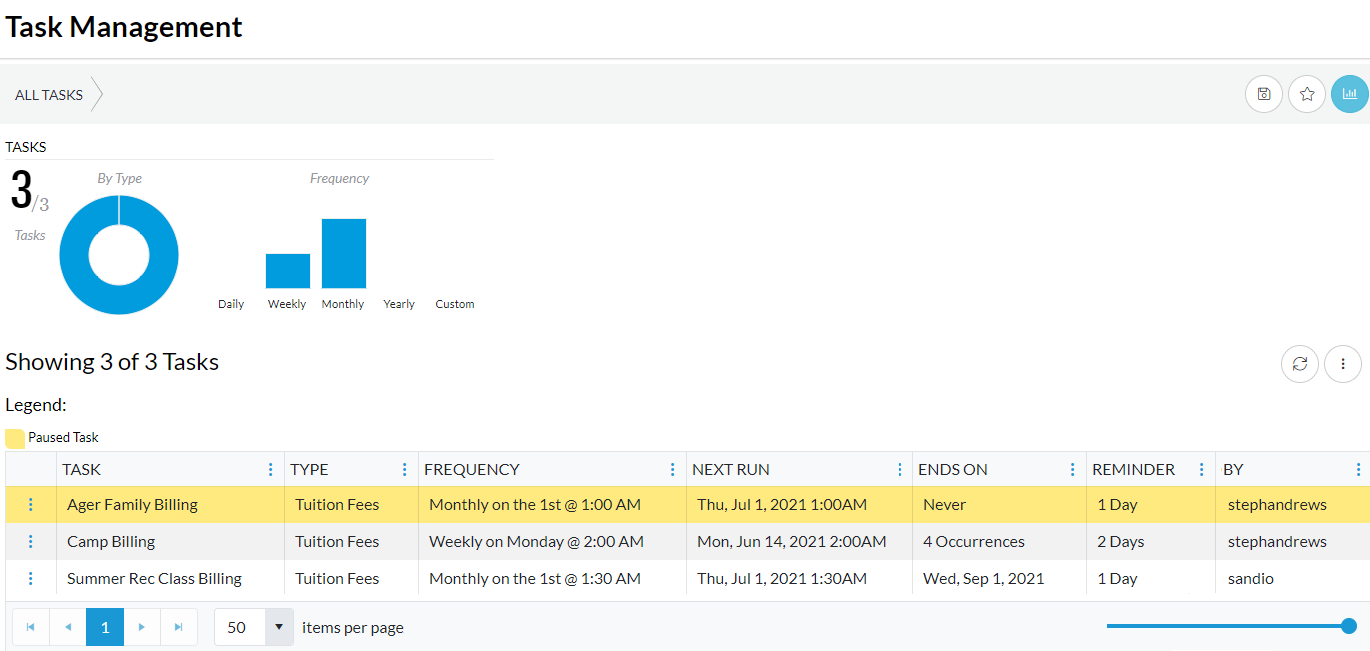Go to the last page

[x=179, y=627]
